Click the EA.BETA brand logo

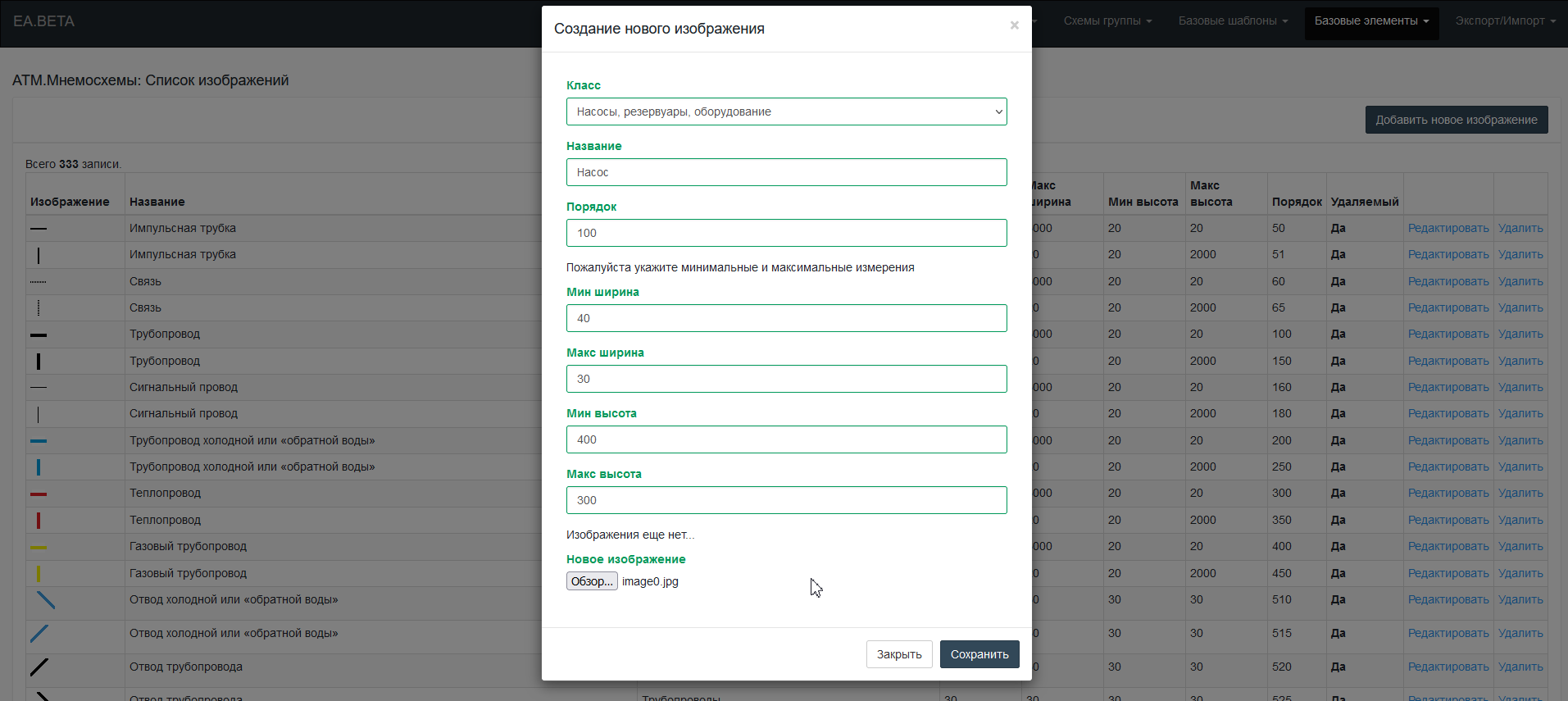[x=44, y=21]
